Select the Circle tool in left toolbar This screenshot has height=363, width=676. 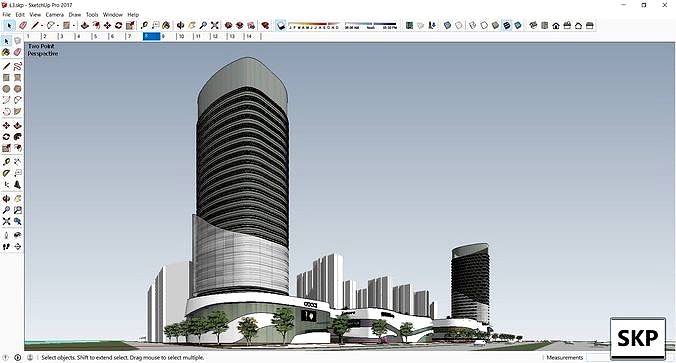6,89
